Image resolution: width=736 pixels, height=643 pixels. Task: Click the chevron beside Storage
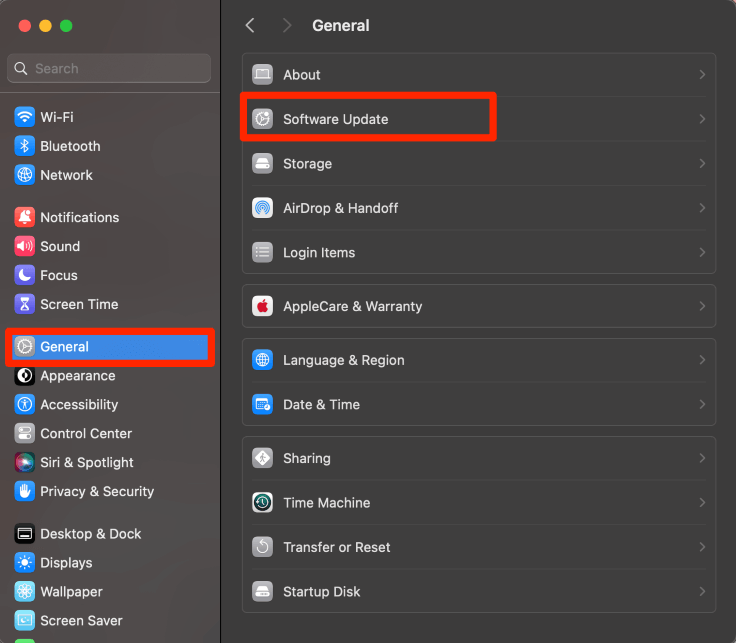pos(702,164)
